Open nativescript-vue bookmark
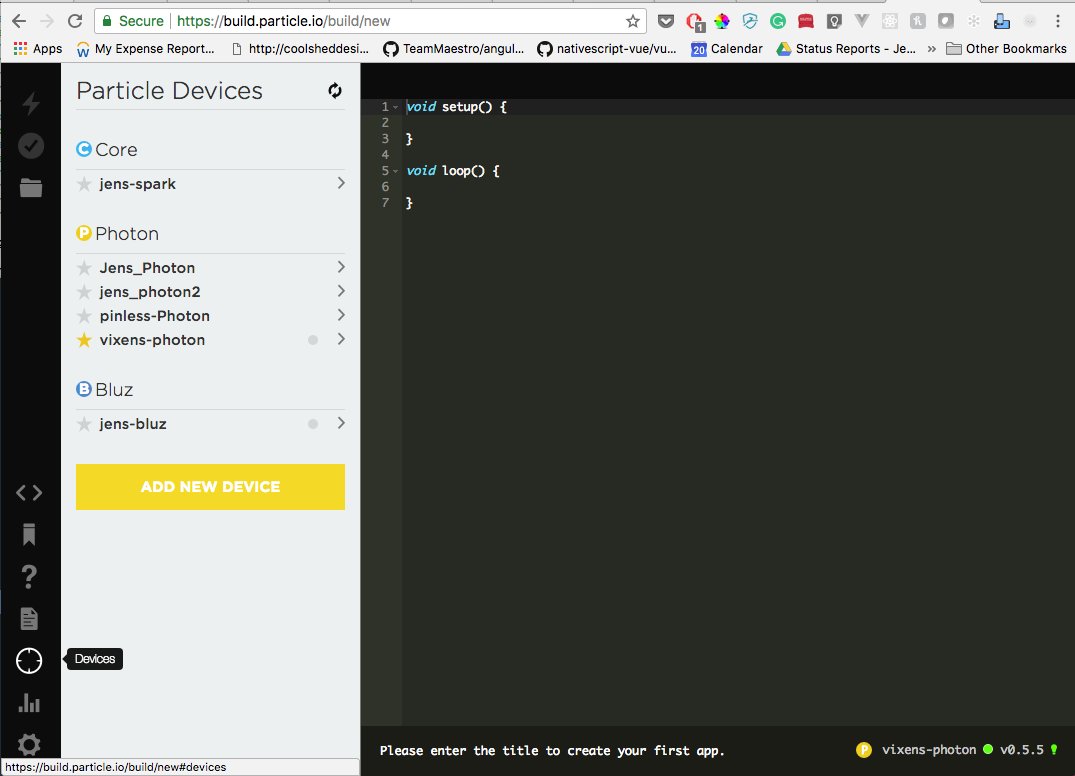 607,49
